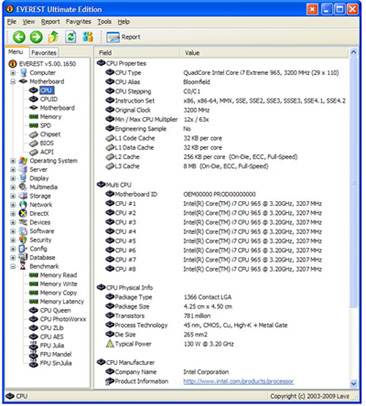Image resolution: width=366 pixels, height=406 pixels.
Task: Click the Report toolbar button
Action: [123, 37]
